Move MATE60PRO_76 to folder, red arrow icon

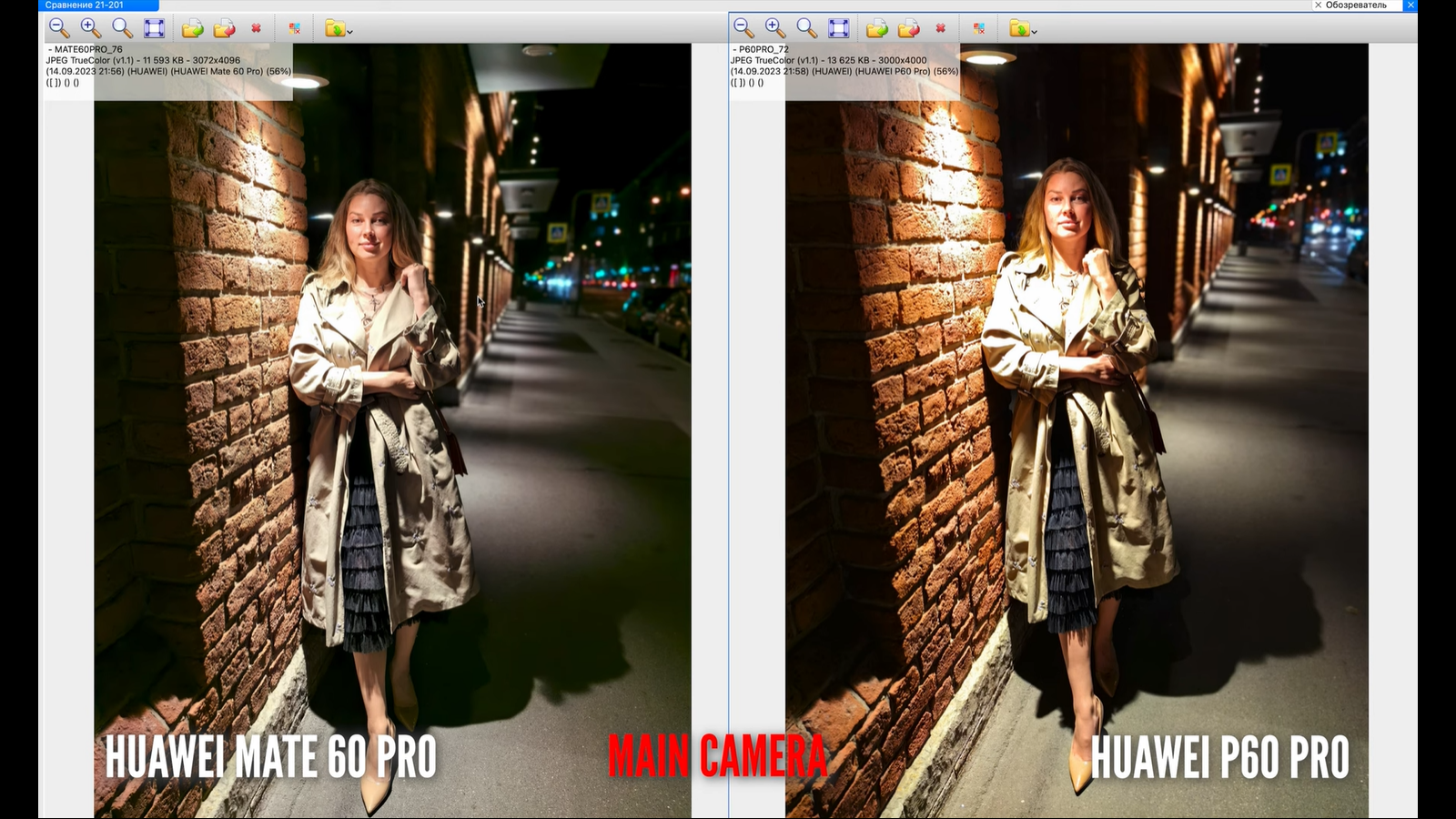coord(224,28)
